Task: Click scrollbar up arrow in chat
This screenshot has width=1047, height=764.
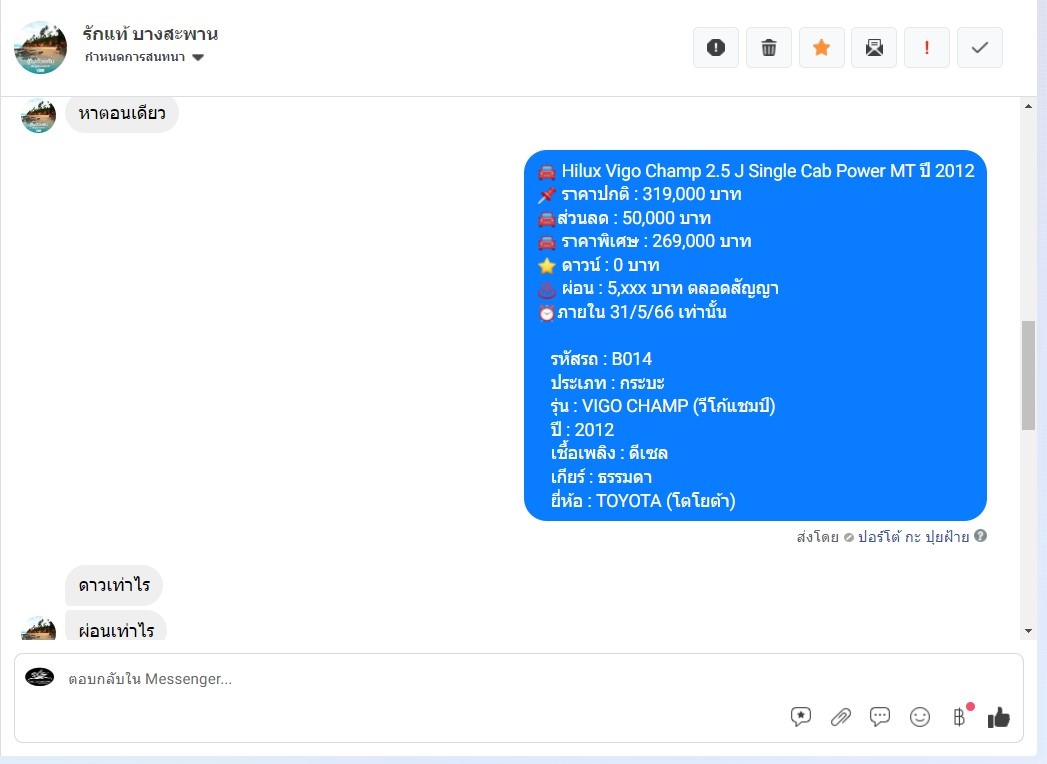Action: tap(1028, 106)
